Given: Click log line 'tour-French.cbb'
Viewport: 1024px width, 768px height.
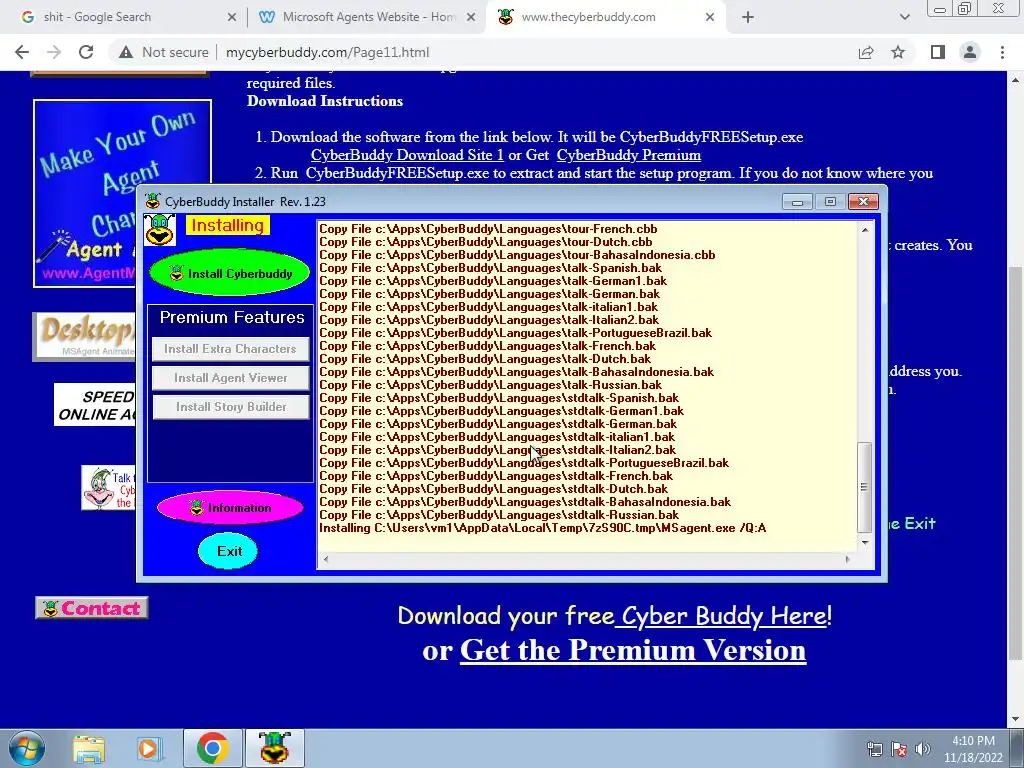Looking at the screenshot, I should 488,229.
